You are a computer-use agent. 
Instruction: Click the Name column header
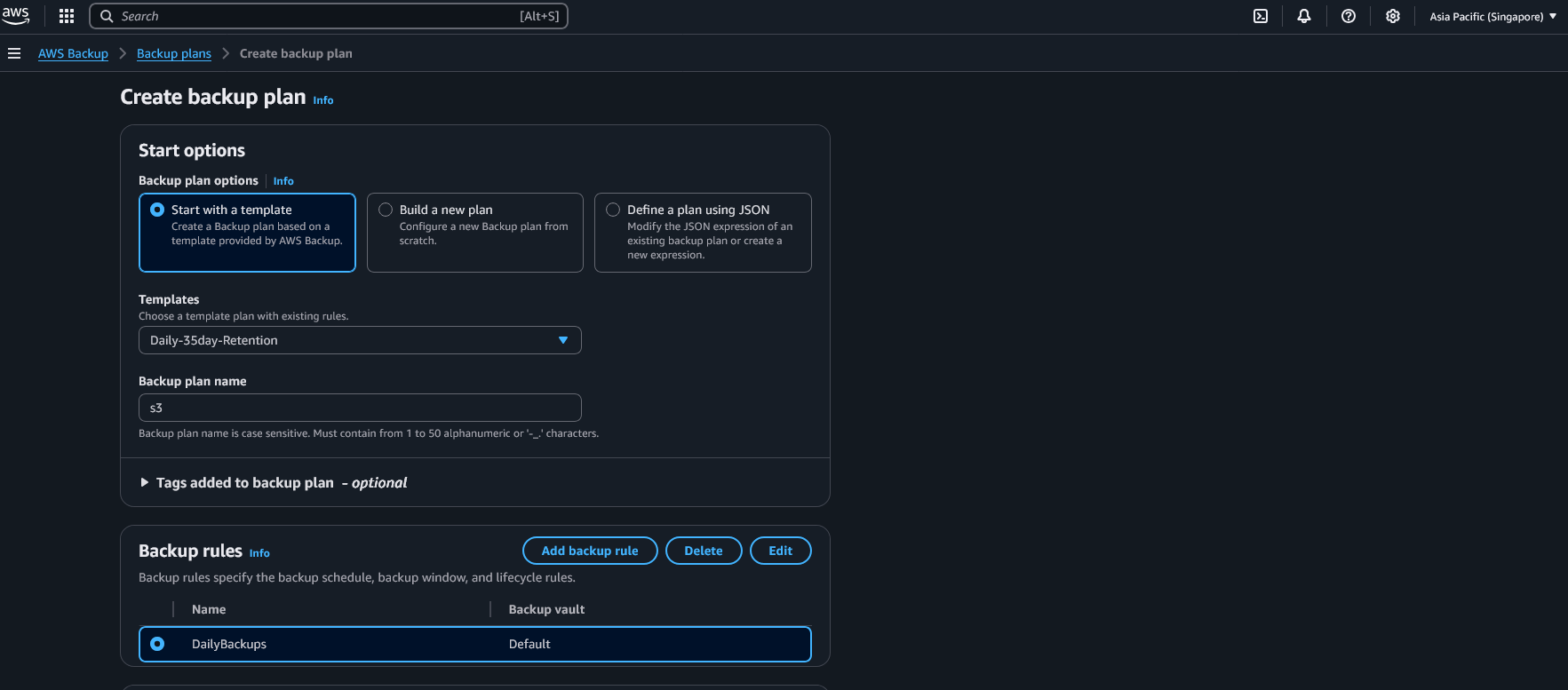click(209, 609)
